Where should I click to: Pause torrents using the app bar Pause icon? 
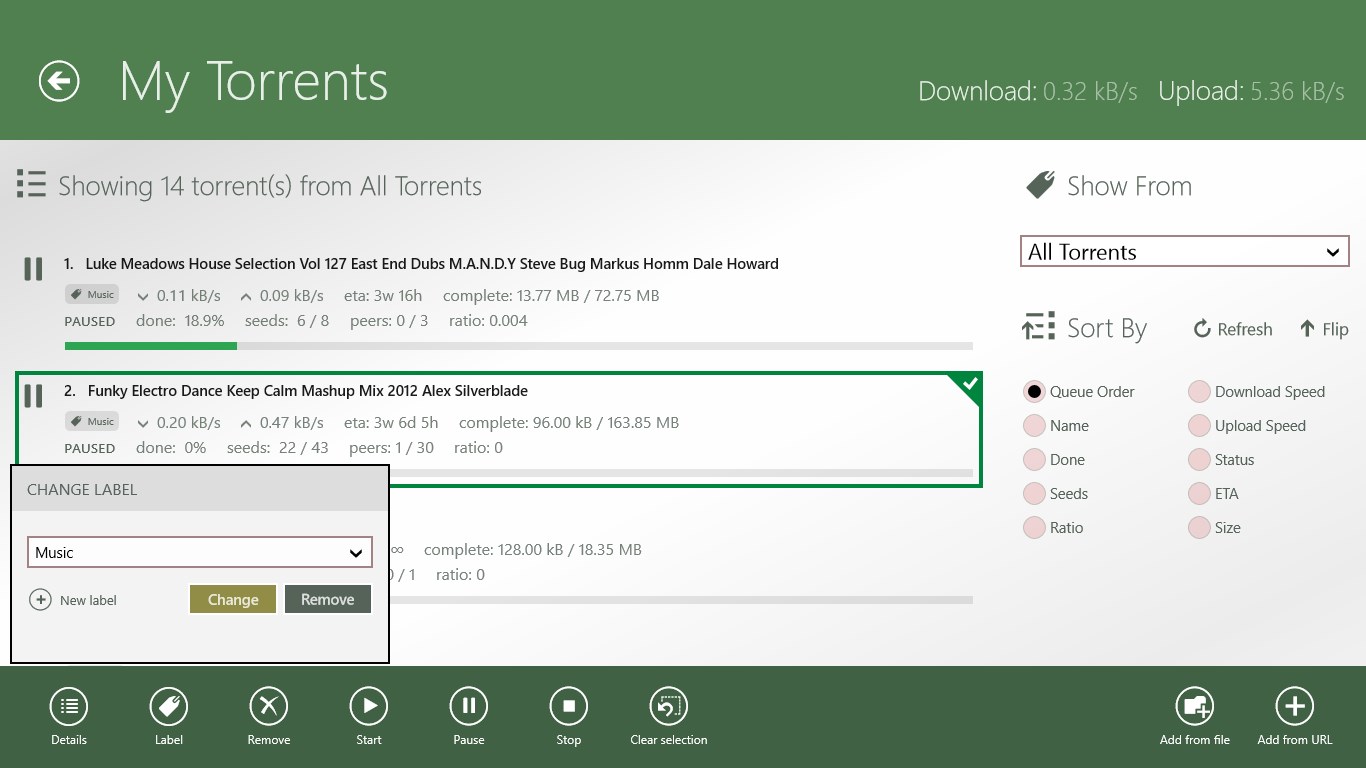(468, 707)
